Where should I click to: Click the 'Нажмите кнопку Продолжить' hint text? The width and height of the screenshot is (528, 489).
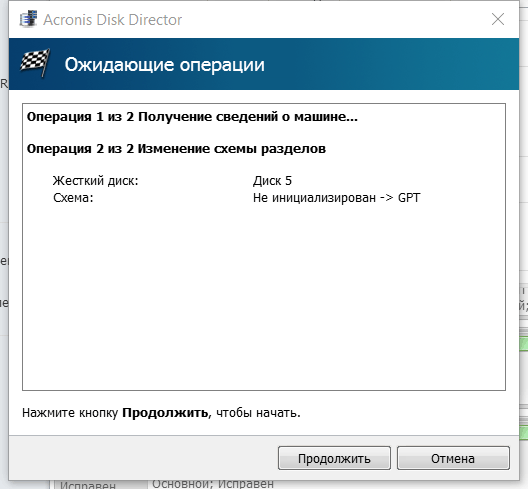(161, 413)
